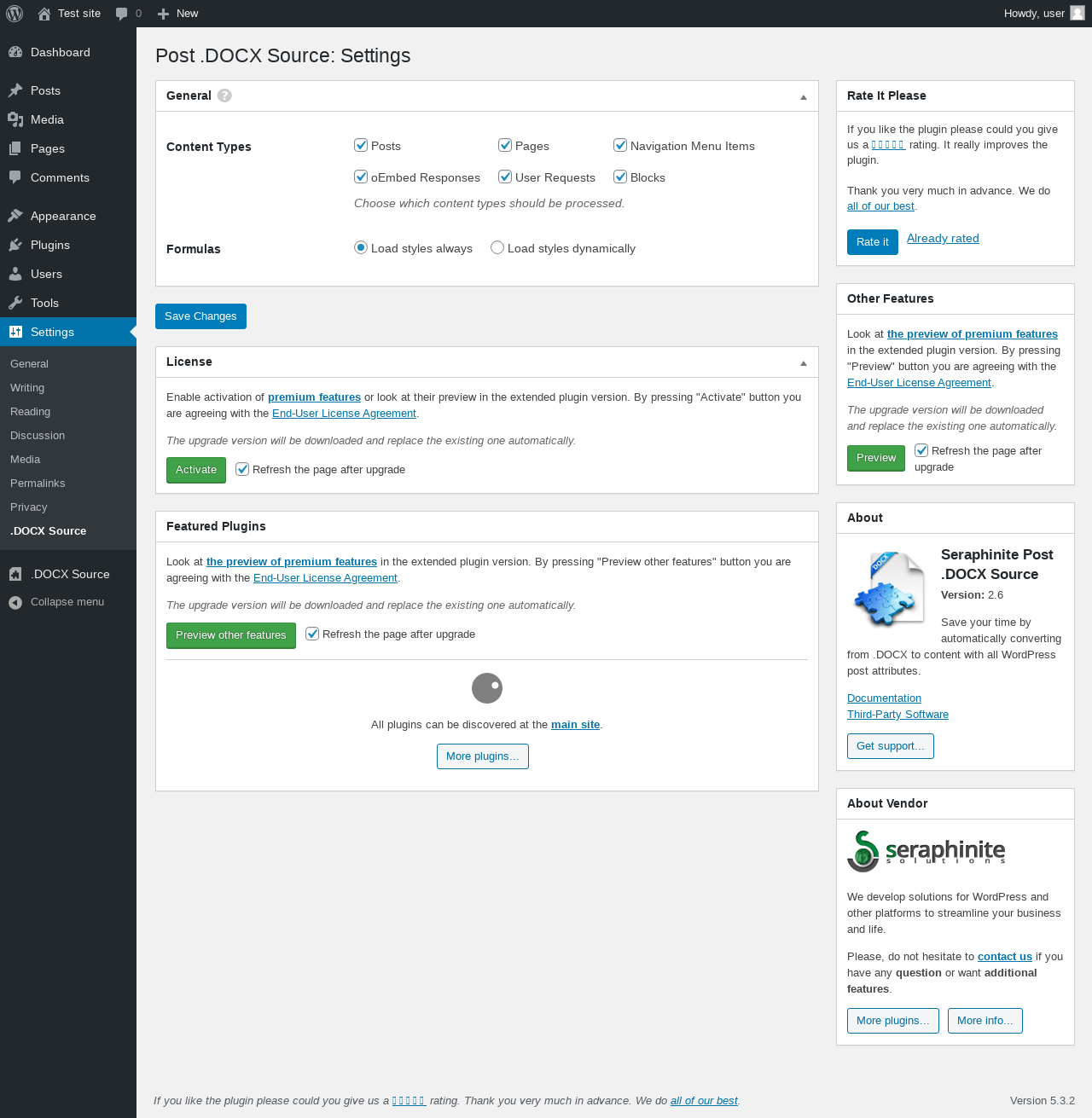Click the user avatar icon beside Howdy, user

[1077, 13]
